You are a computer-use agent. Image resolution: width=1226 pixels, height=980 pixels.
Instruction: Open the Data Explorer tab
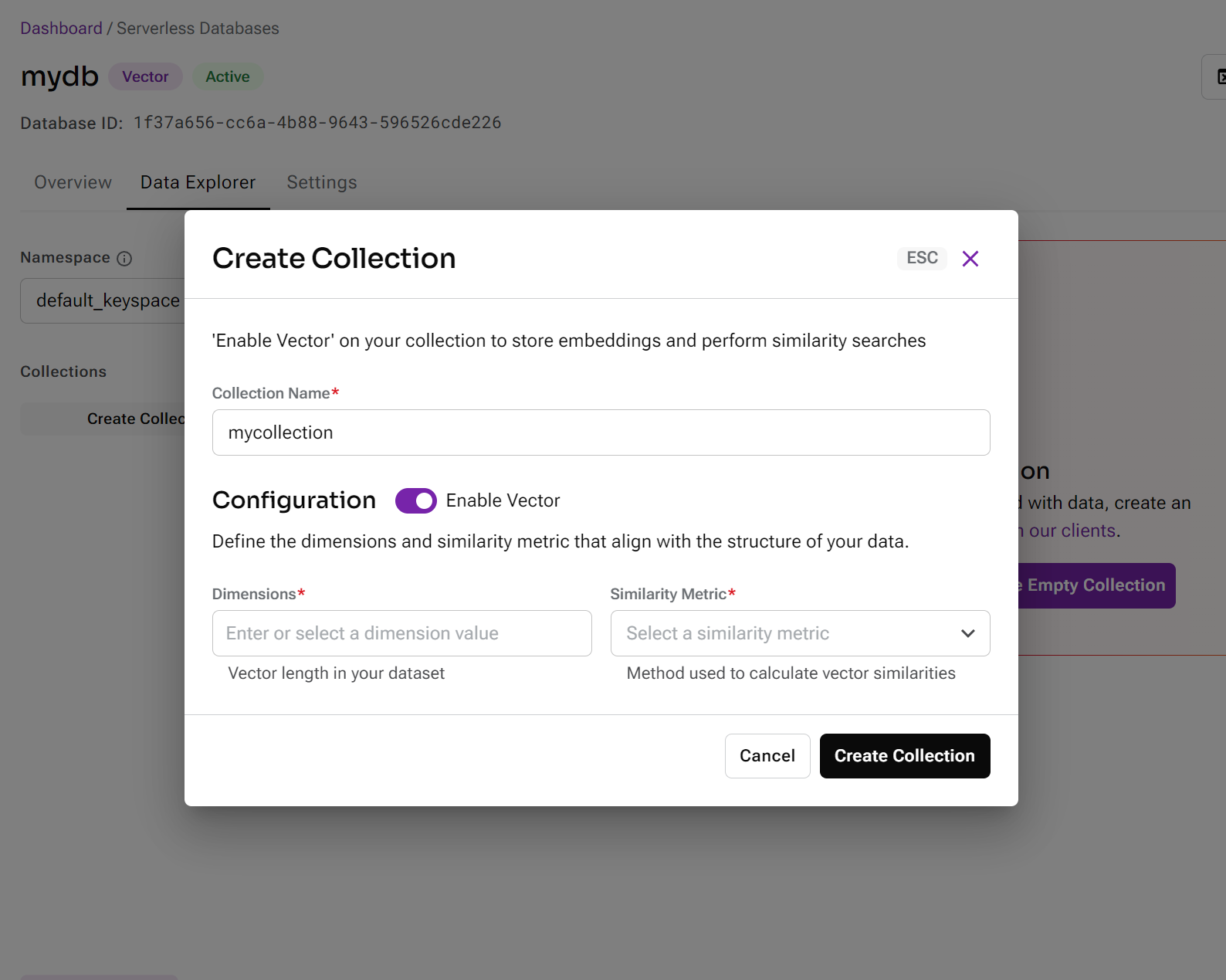point(198,182)
